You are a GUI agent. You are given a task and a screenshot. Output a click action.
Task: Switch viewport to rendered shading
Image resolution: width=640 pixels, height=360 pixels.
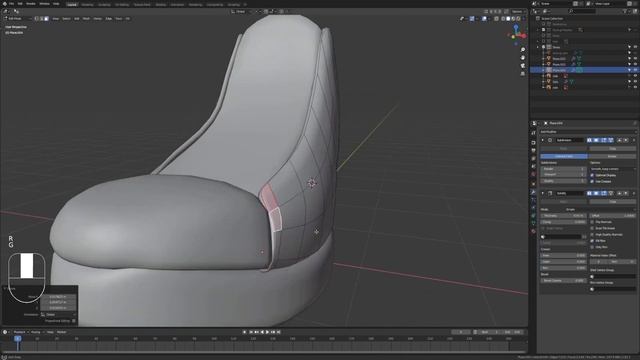click(x=519, y=18)
